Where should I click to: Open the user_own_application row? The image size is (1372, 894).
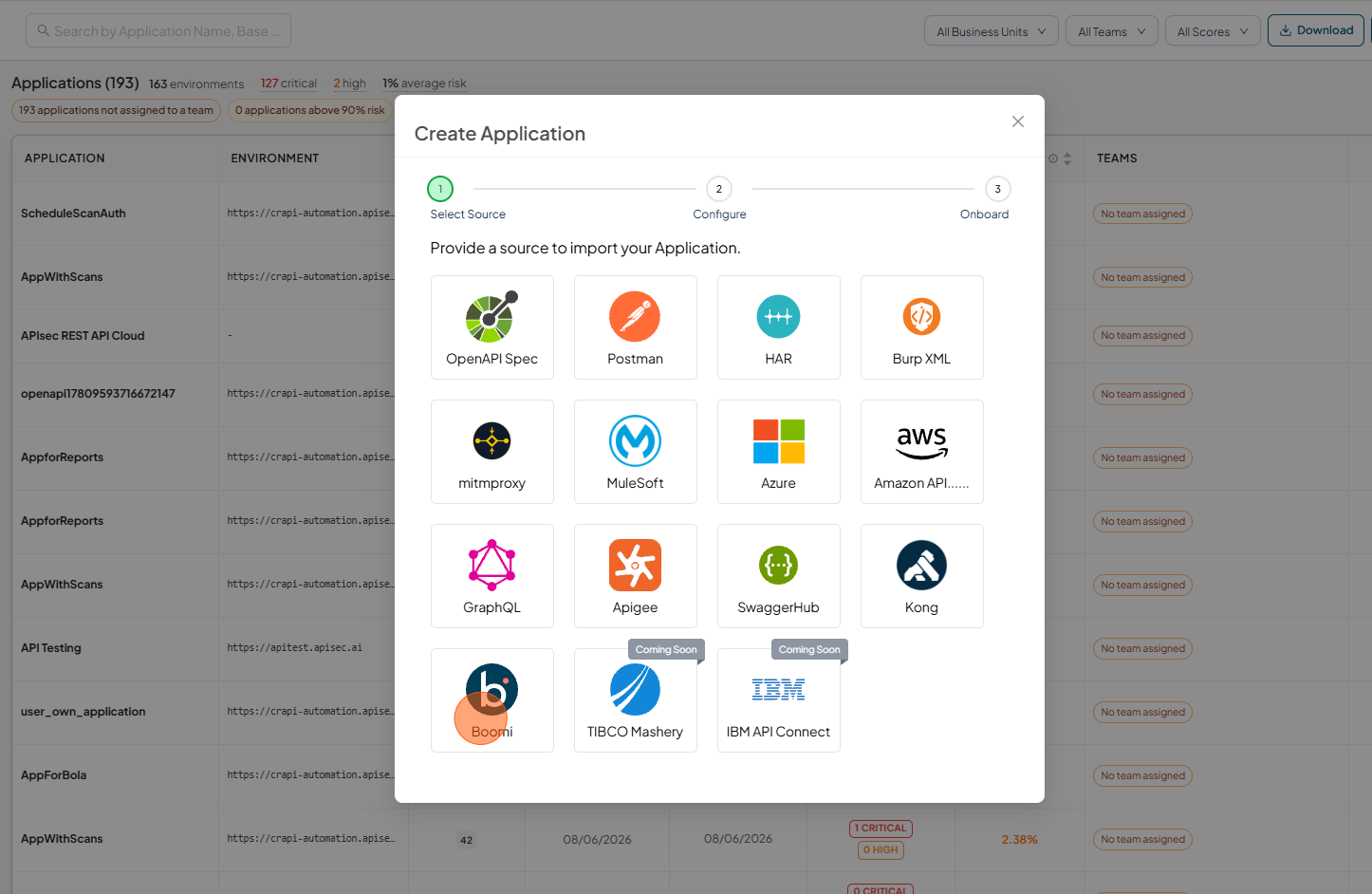(x=83, y=712)
